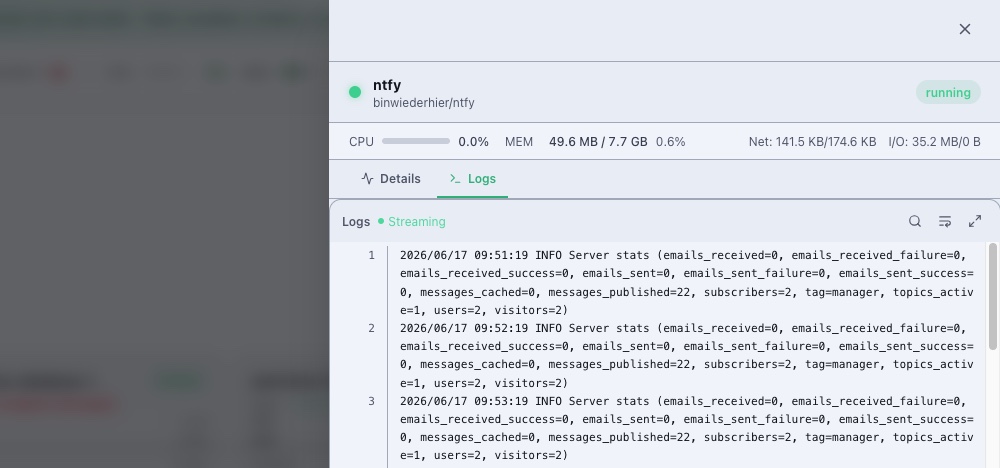
Task: Click the MEM label
Action: tap(518, 142)
